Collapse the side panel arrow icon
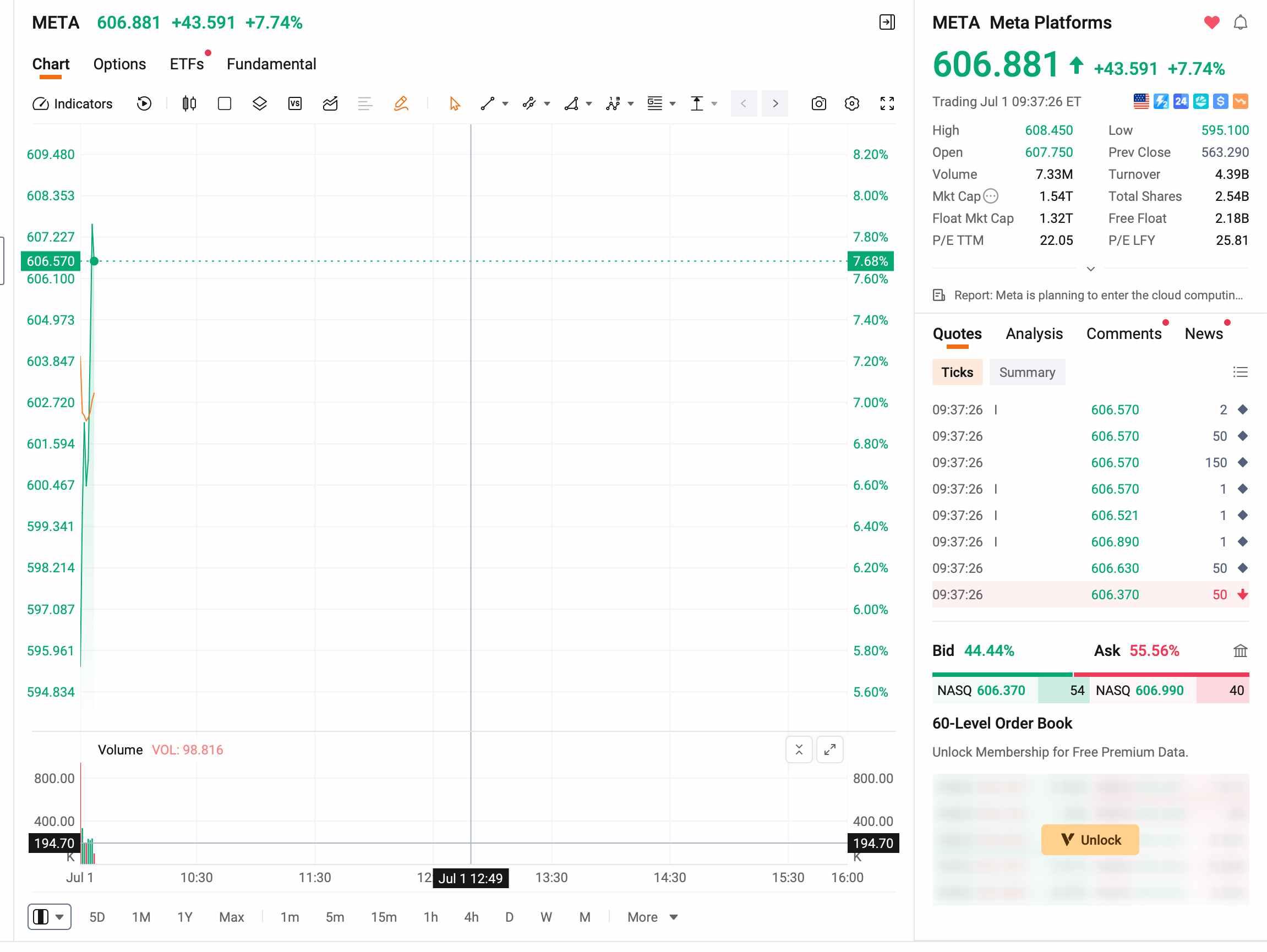Screen dimensions: 1267x952 (887, 23)
